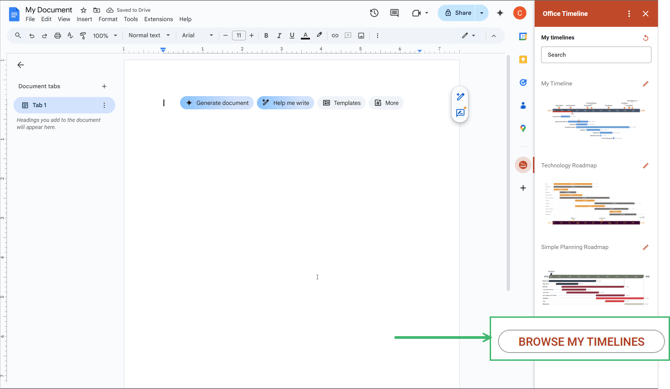
Task: Open Google Calendar side panel icon
Action: (523, 37)
